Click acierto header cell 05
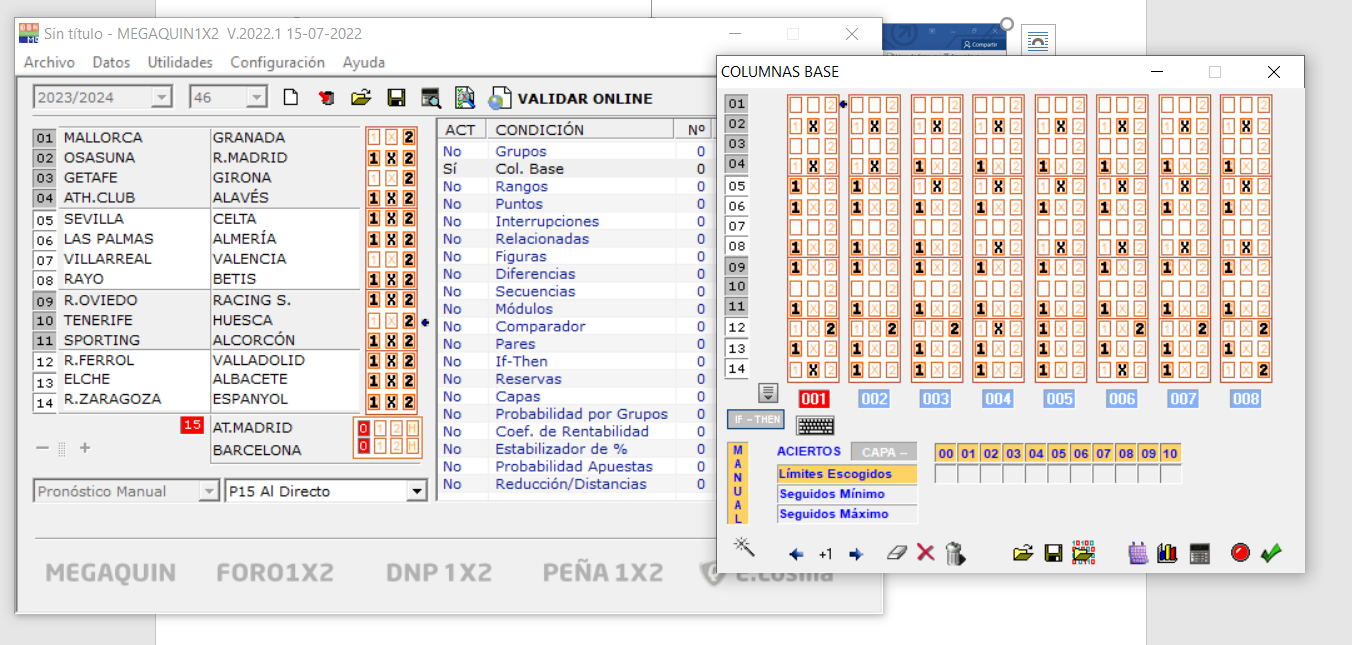Image resolution: width=1352 pixels, height=645 pixels. 1058,454
